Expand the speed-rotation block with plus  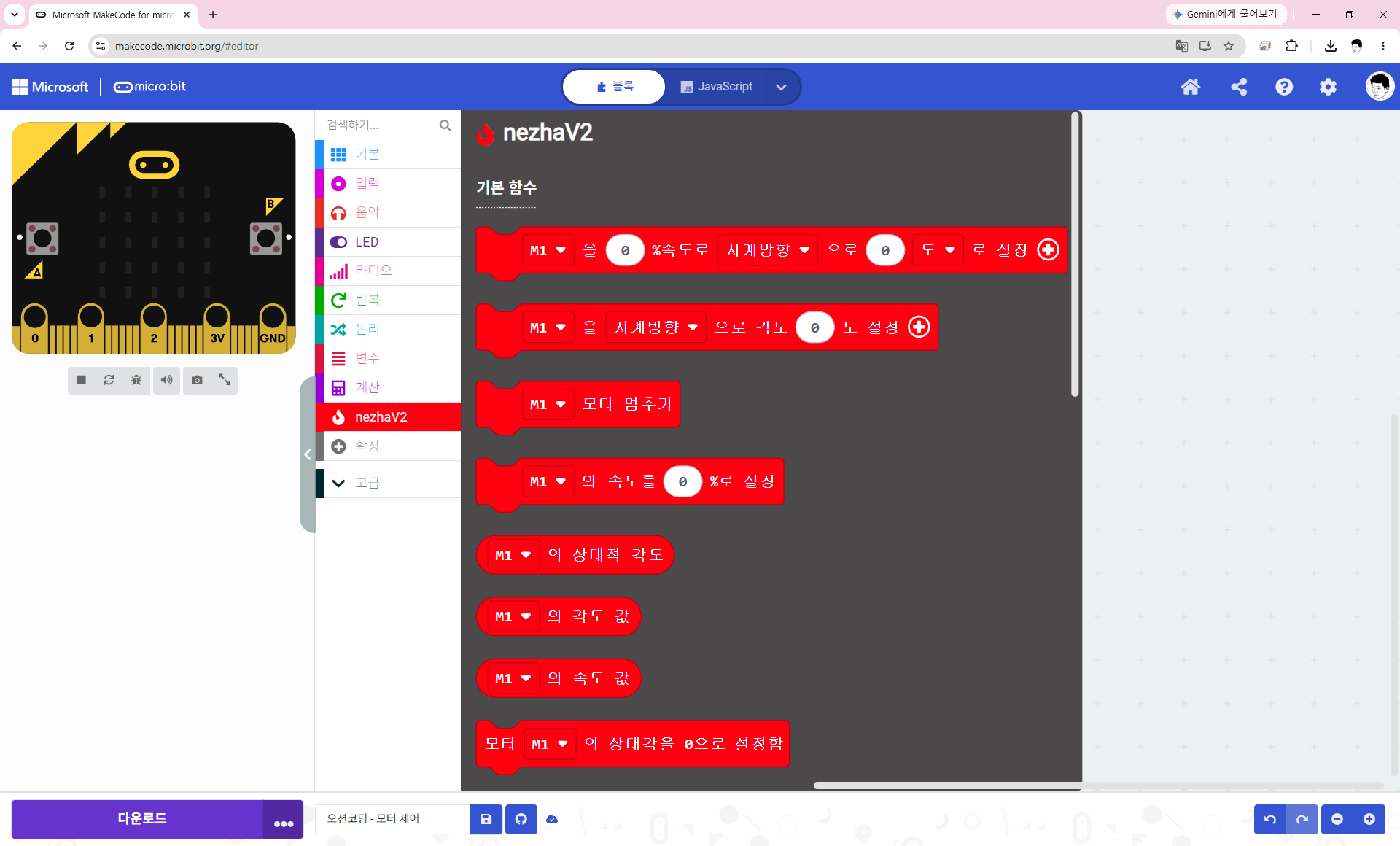pos(1048,250)
